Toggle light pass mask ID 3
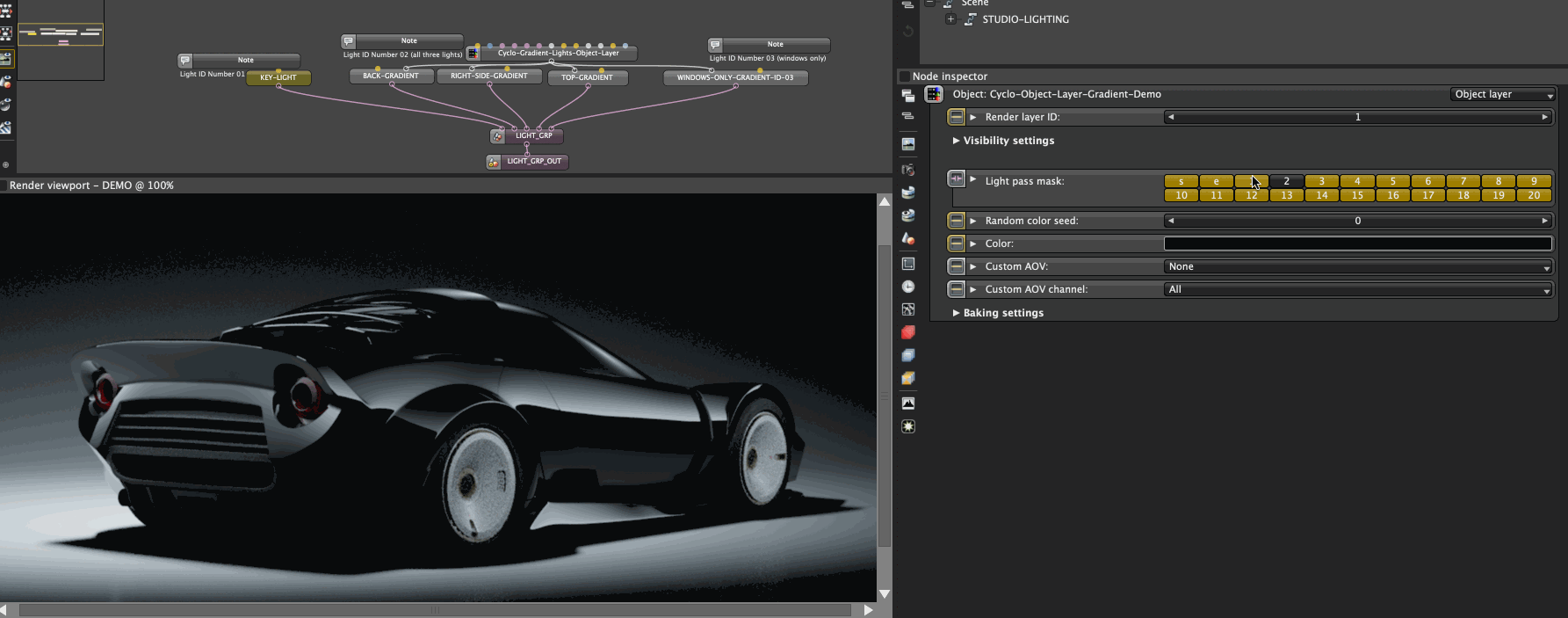This screenshot has width=1568, height=618. pos(1322,181)
